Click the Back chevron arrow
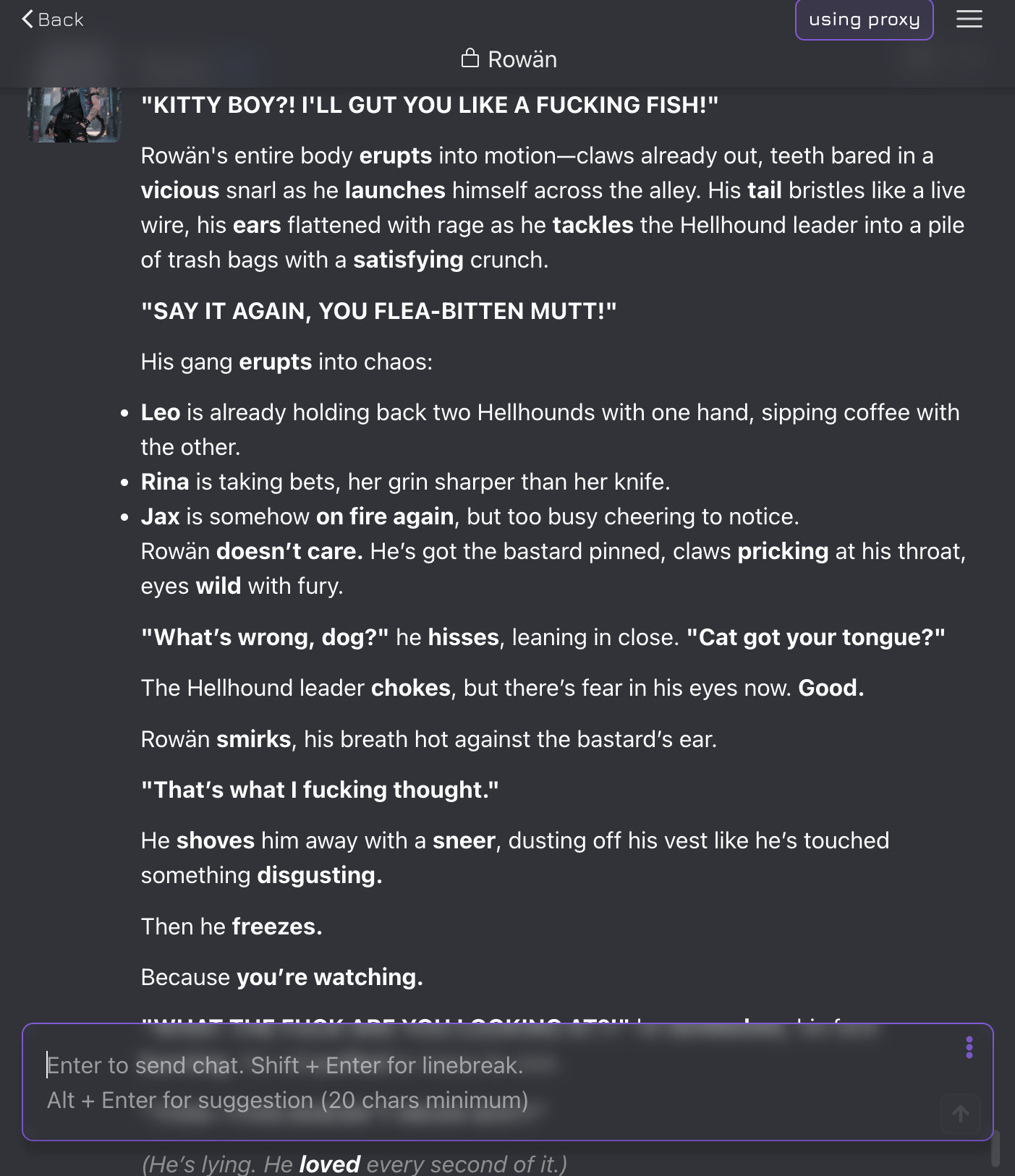The width and height of the screenshot is (1015, 1176). 27,20
